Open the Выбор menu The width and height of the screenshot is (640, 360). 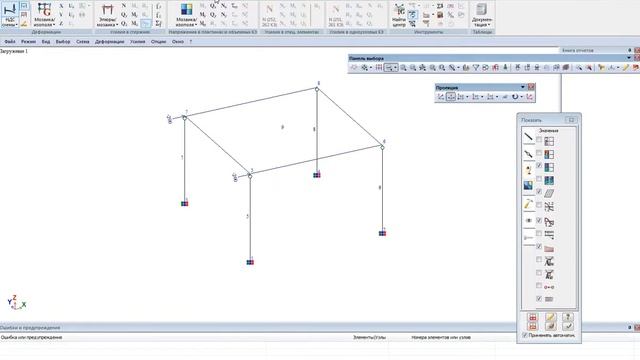(63, 42)
